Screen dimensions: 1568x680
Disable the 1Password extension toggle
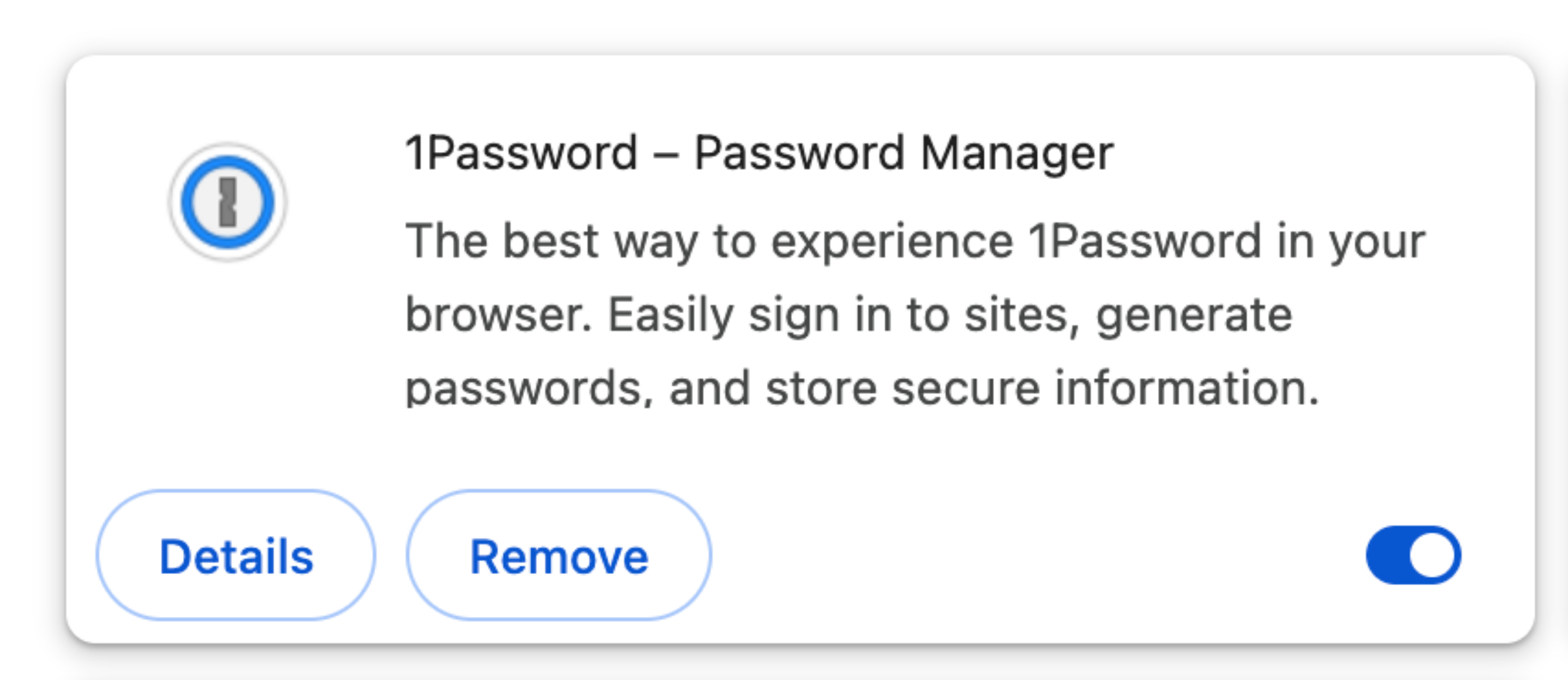1413,555
